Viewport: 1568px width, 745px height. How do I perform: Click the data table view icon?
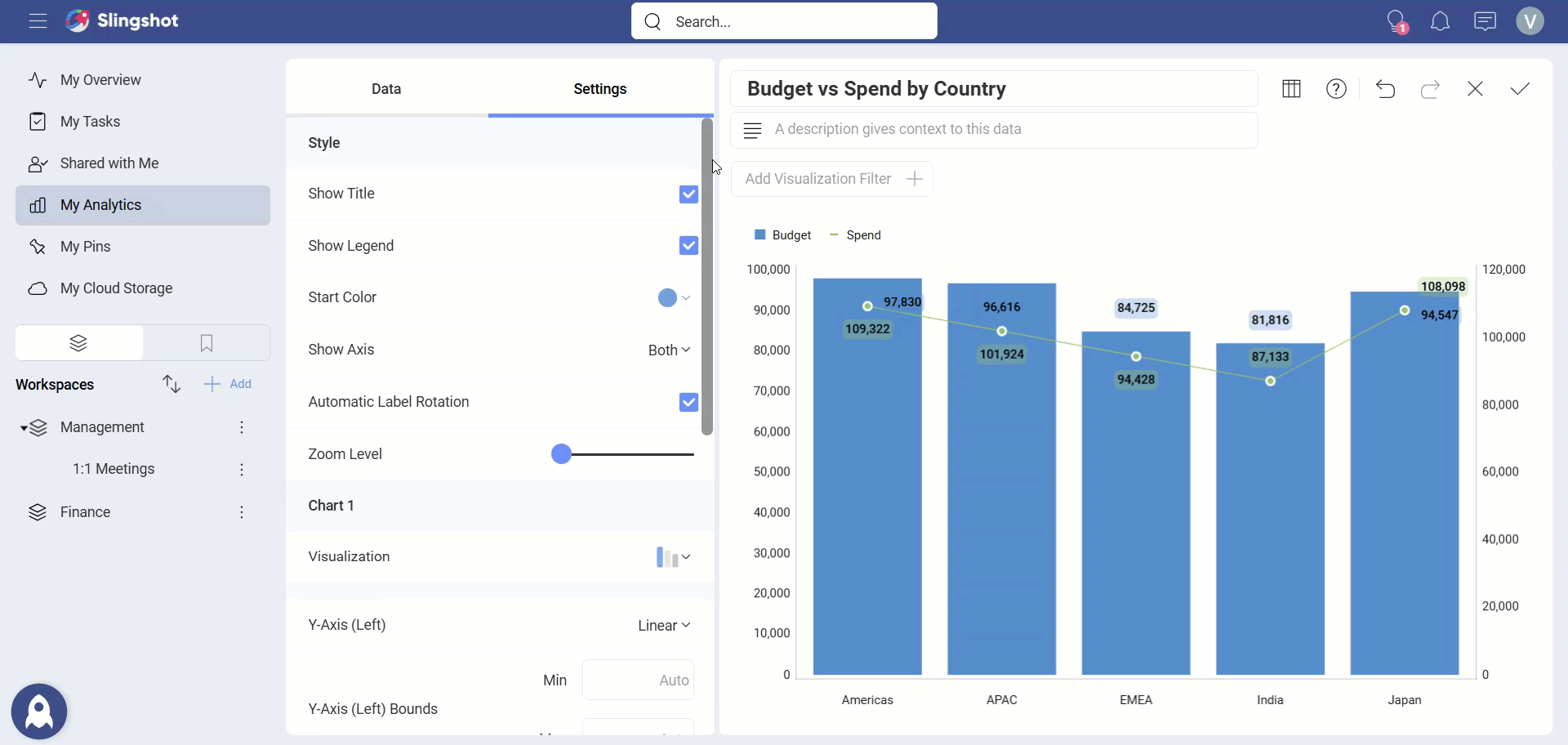point(1291,89)
